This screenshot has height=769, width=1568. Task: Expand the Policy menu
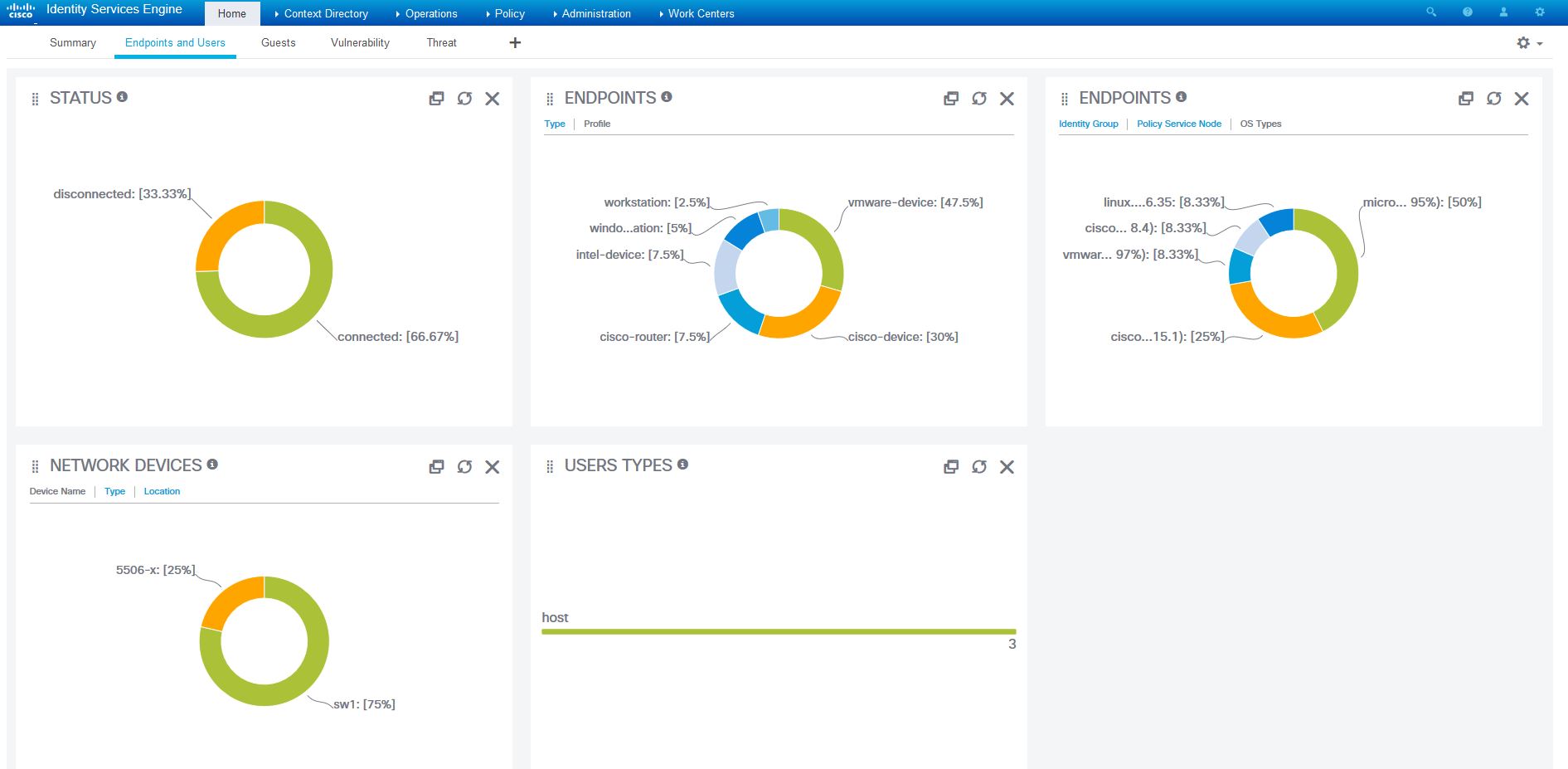(506, 13)
